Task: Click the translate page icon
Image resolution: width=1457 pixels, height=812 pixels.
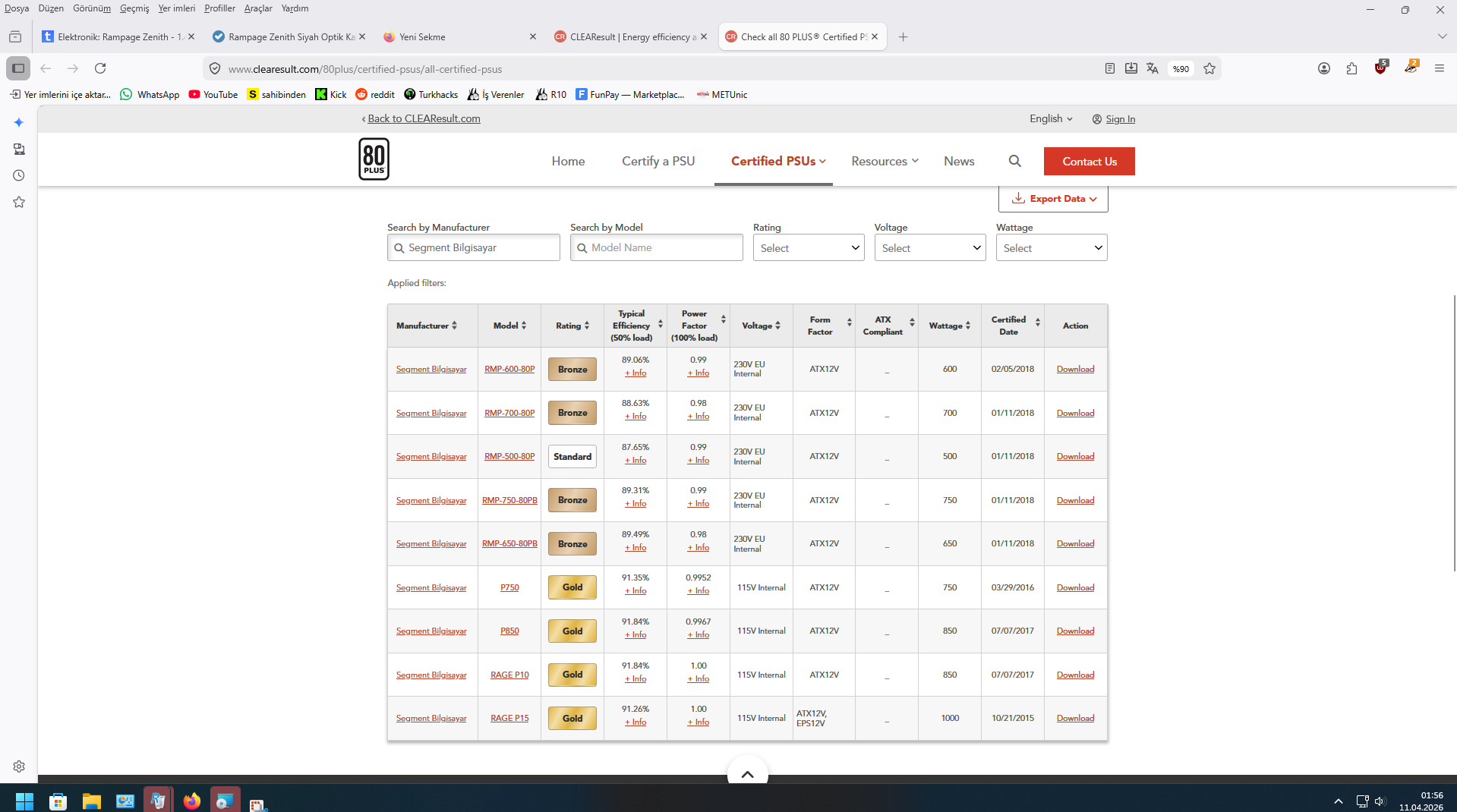Action: pyautogui.click(x=1152, y=68)
